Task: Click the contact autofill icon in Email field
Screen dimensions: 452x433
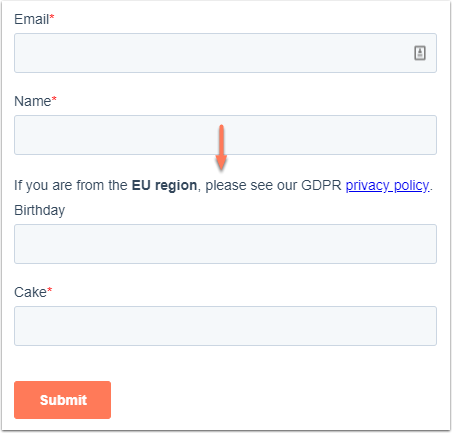Action: pyautogui.click(x=420, y=53)
